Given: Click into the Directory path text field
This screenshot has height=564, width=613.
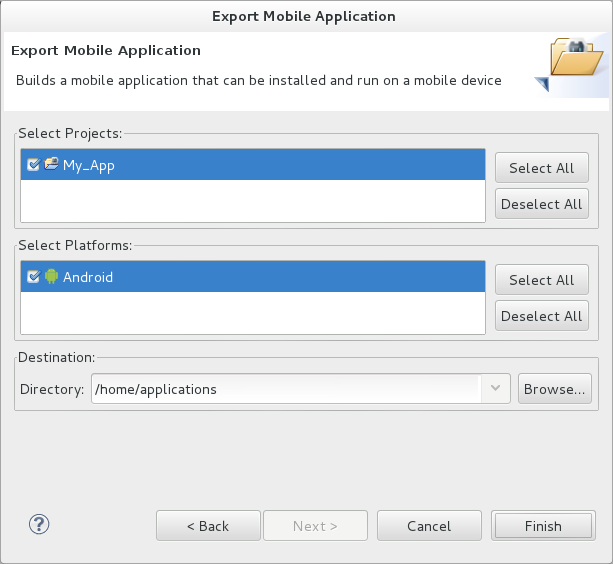Looking at the screenshot, I should [x=285, y=389].
